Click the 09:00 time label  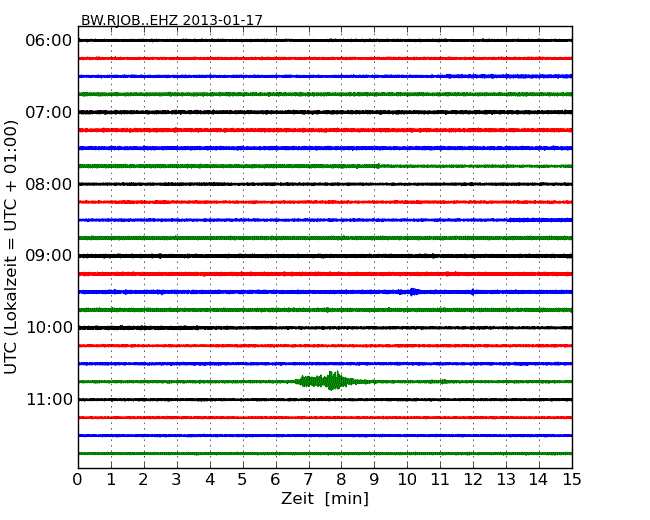pos(49,256)
